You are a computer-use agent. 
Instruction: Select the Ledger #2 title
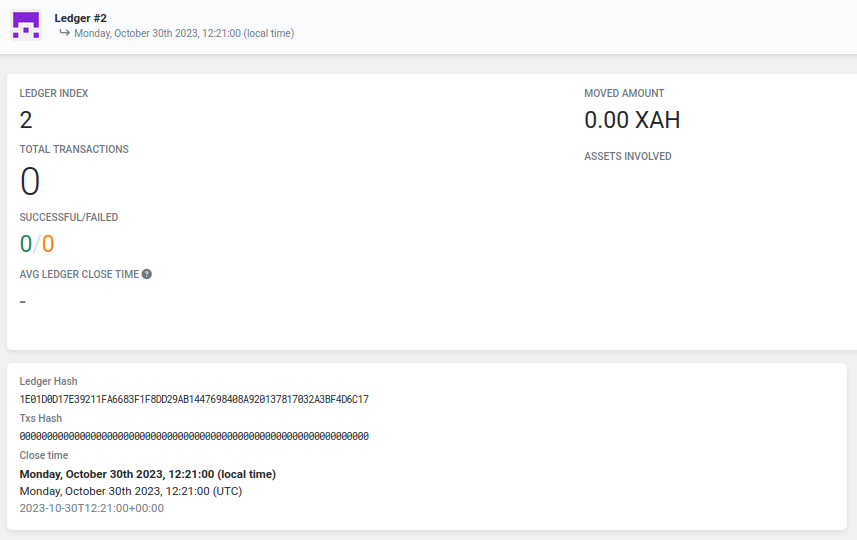click(x=80, y=18)
